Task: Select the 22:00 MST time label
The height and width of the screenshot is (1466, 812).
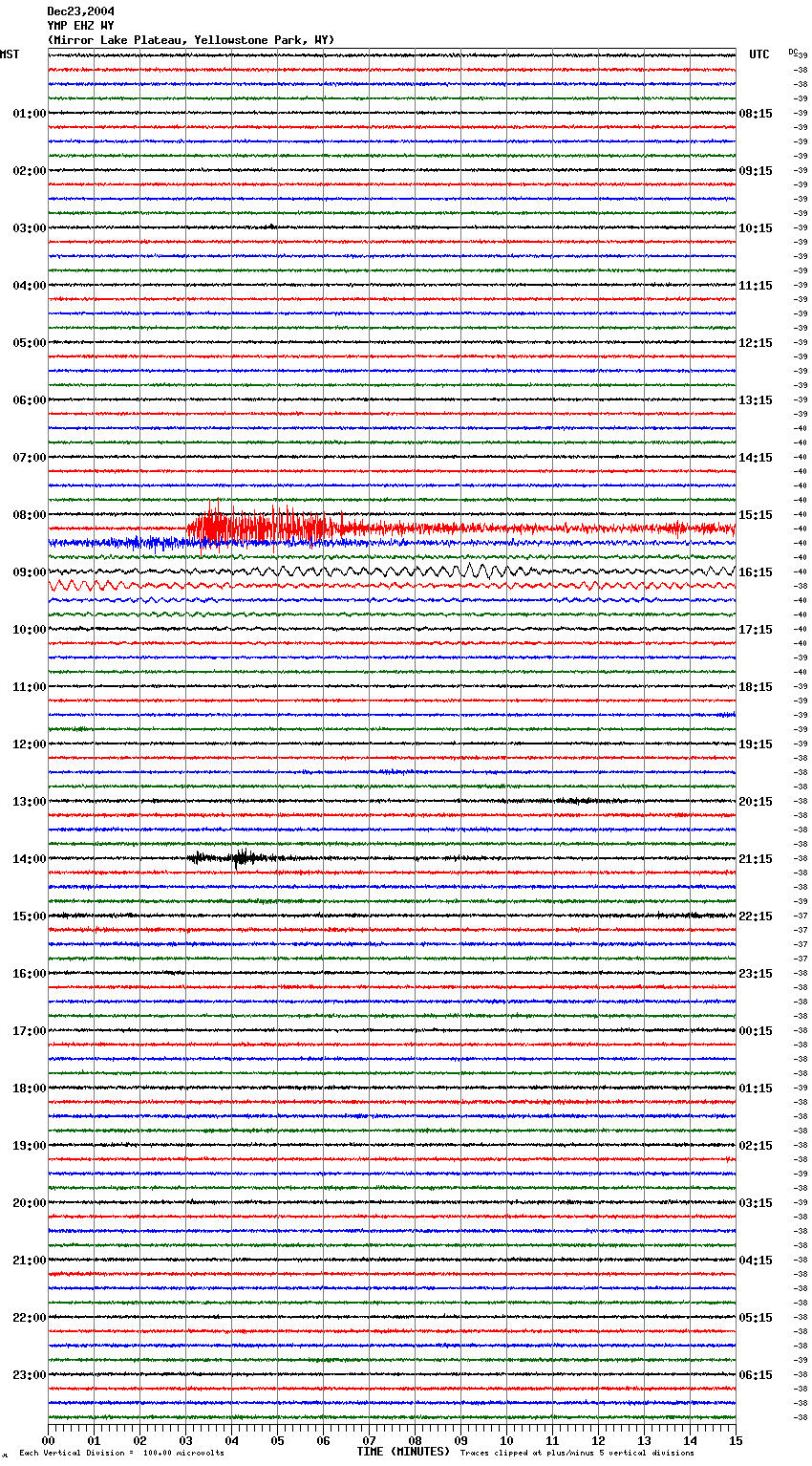Action: click(x=30, y=1318)
